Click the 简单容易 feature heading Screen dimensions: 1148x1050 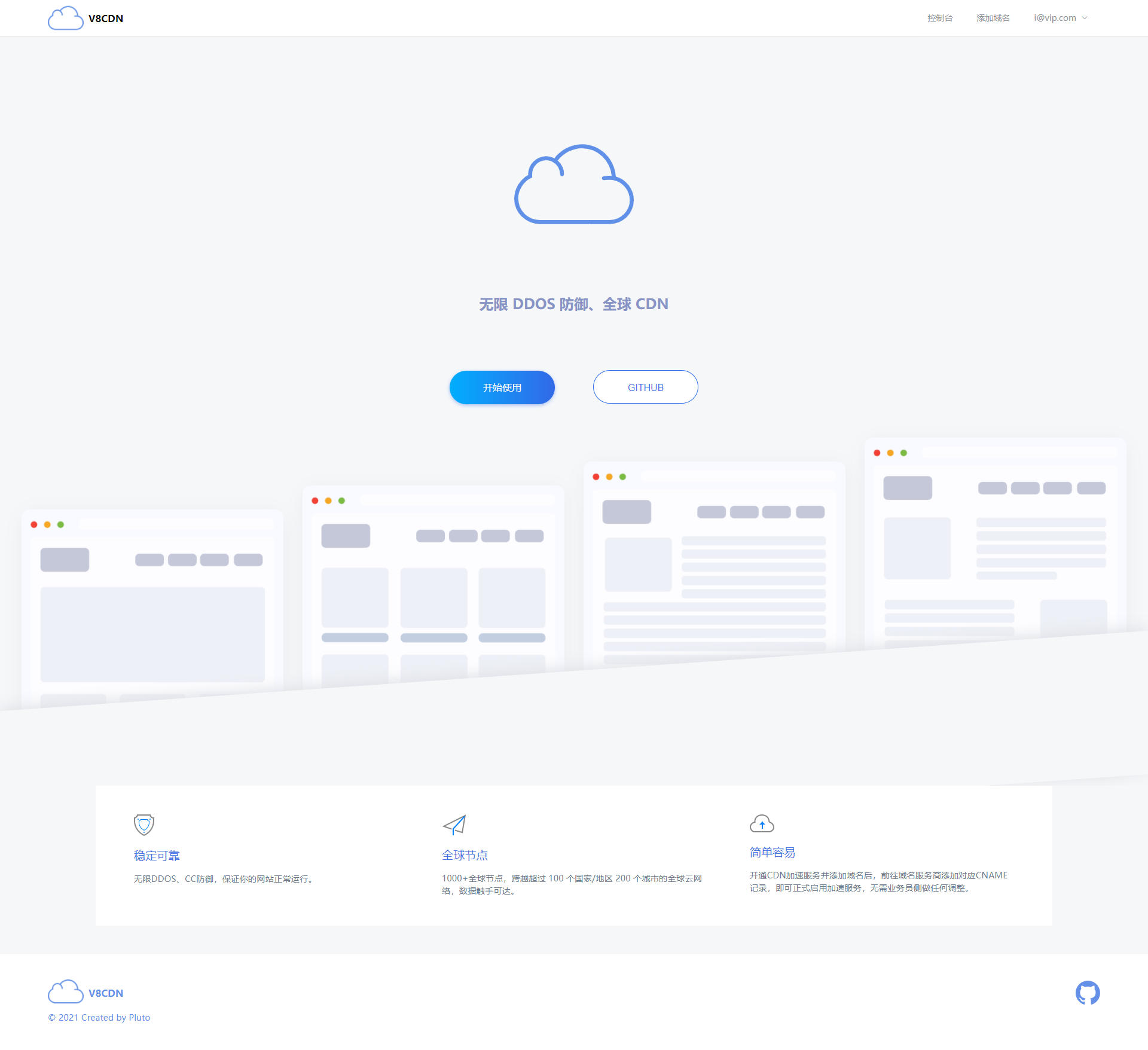point(772,852)
